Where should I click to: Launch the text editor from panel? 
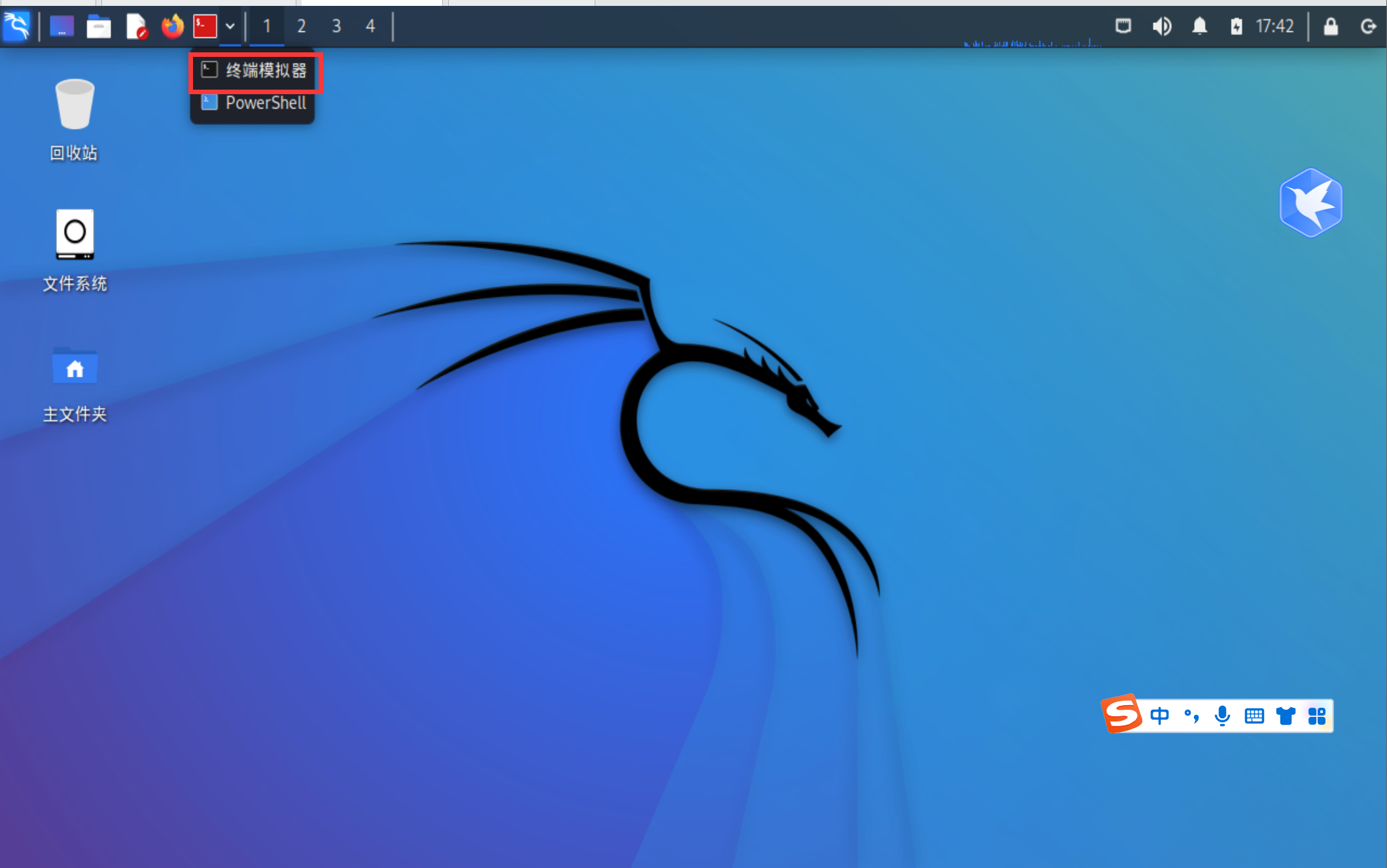[x=136, y=26]
